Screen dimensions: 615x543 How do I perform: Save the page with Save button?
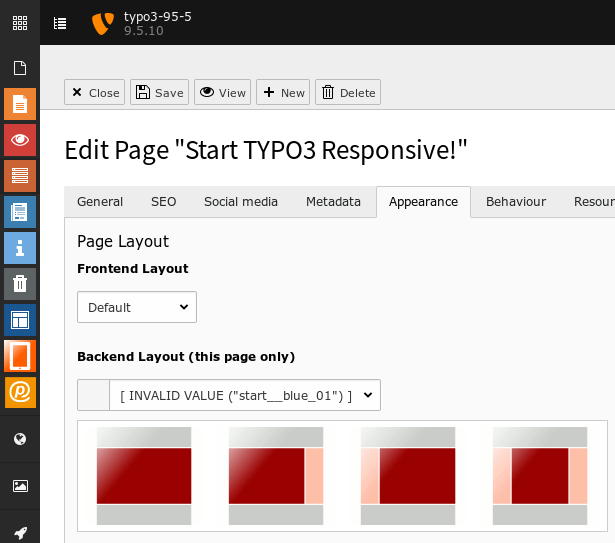[159, 92]
